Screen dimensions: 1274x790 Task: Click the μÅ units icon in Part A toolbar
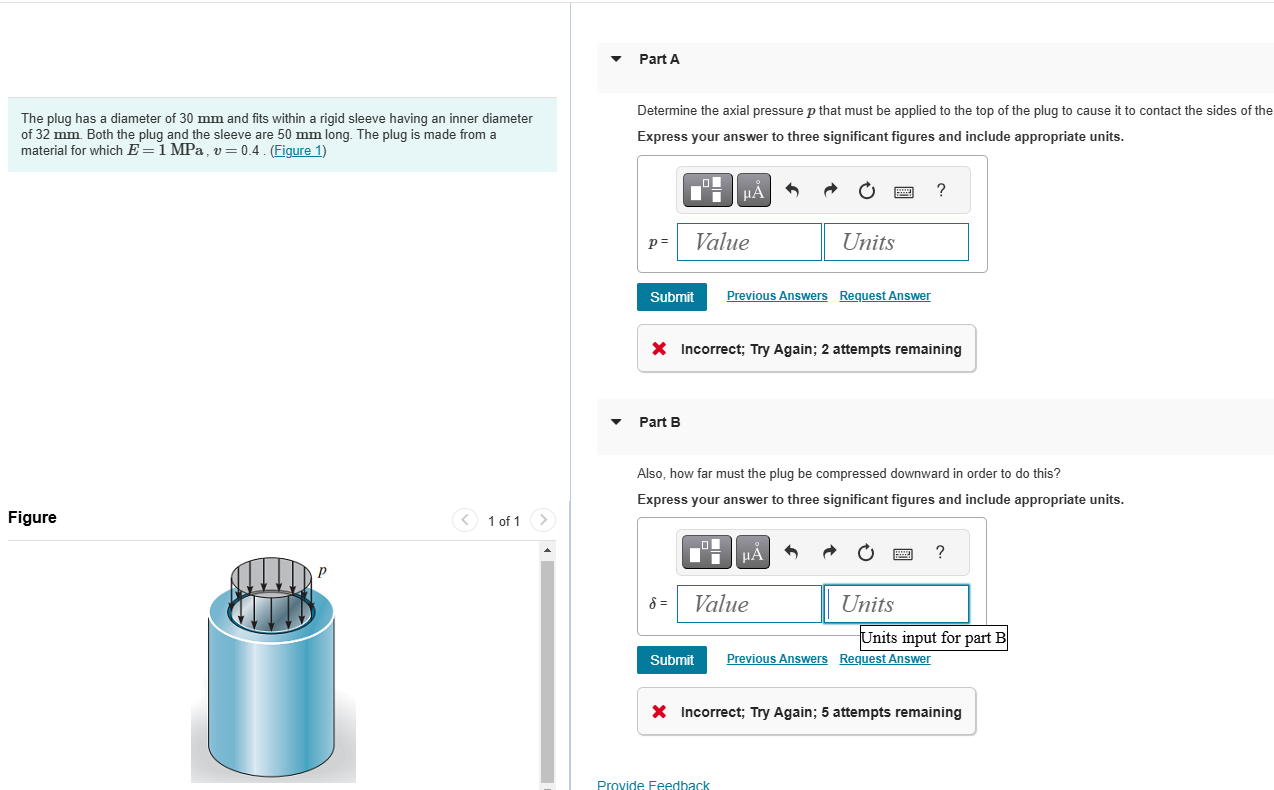[752, 190]
